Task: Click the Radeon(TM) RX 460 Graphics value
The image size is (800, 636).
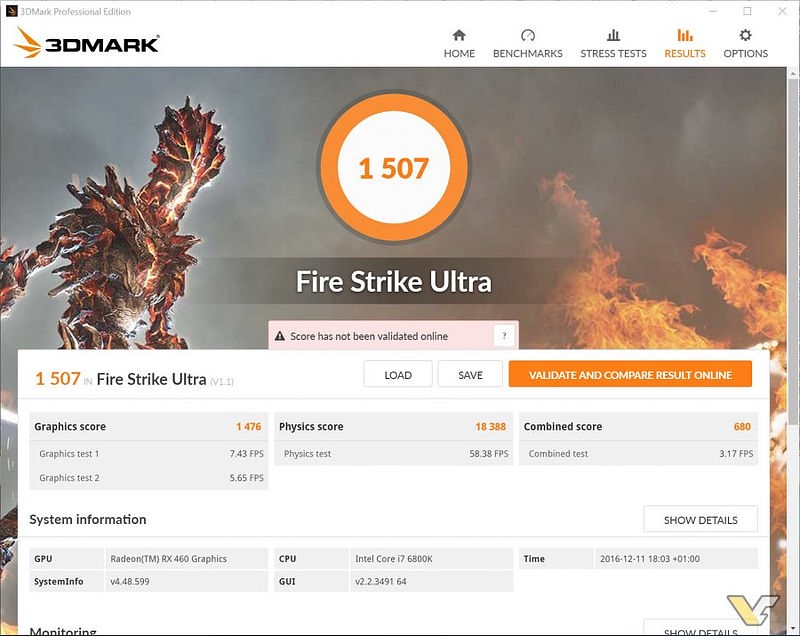Action: point(168,558)
